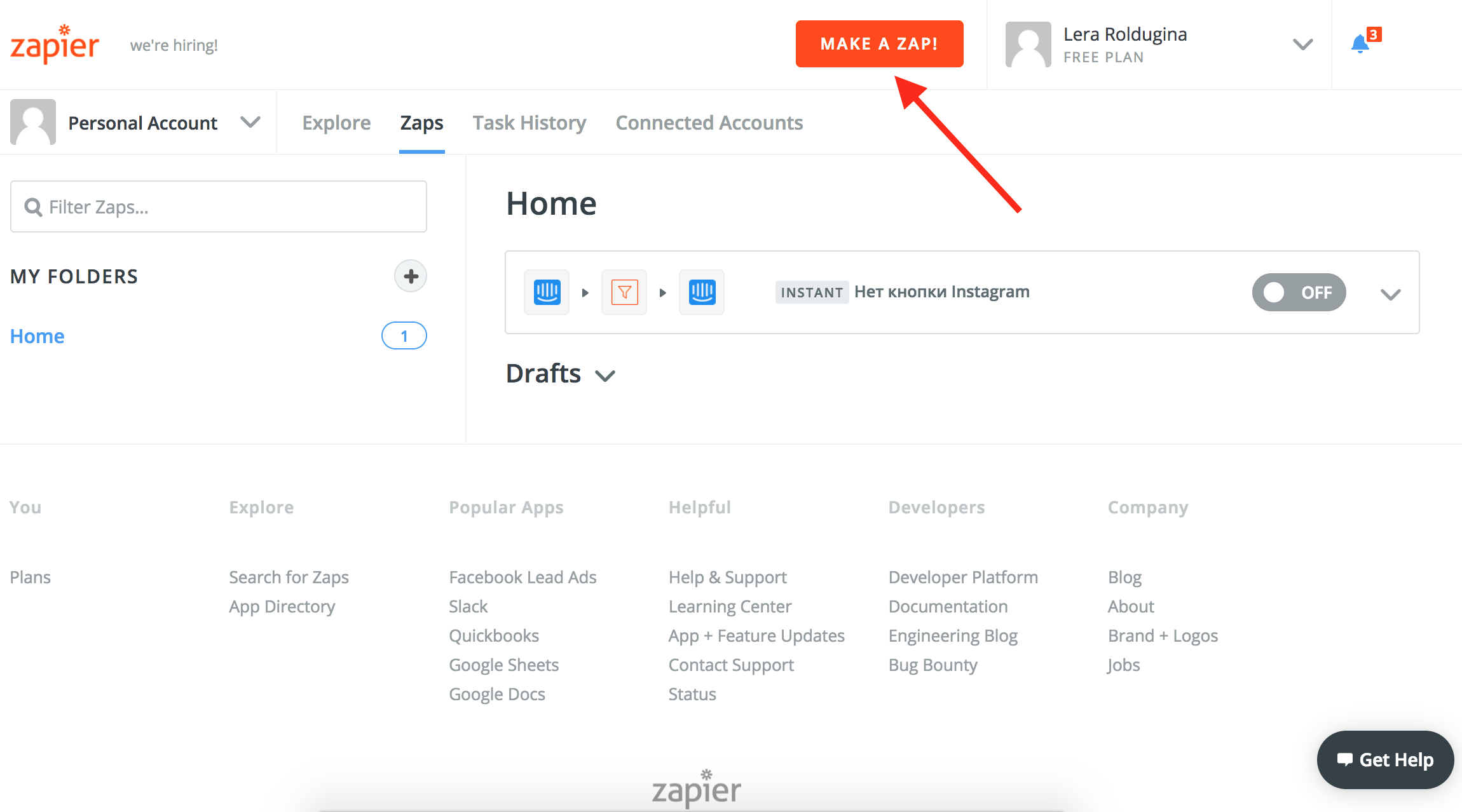This screenshot has width=1462, height=812.
Task: Click the Zapier logo in header
Action: [x=55, y=44]
